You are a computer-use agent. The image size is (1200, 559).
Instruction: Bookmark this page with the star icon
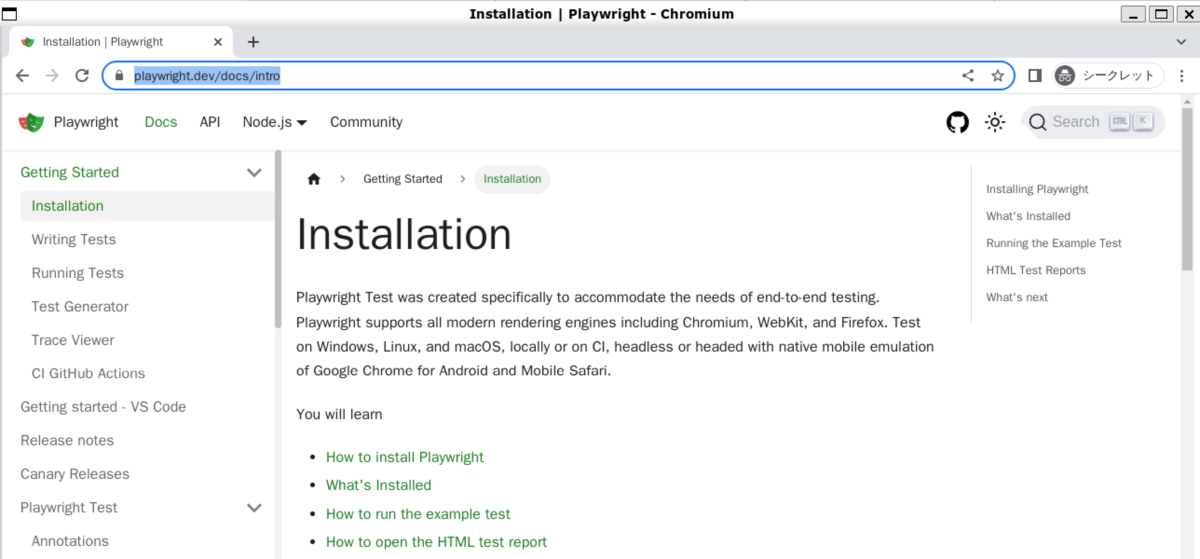(997, 75)
